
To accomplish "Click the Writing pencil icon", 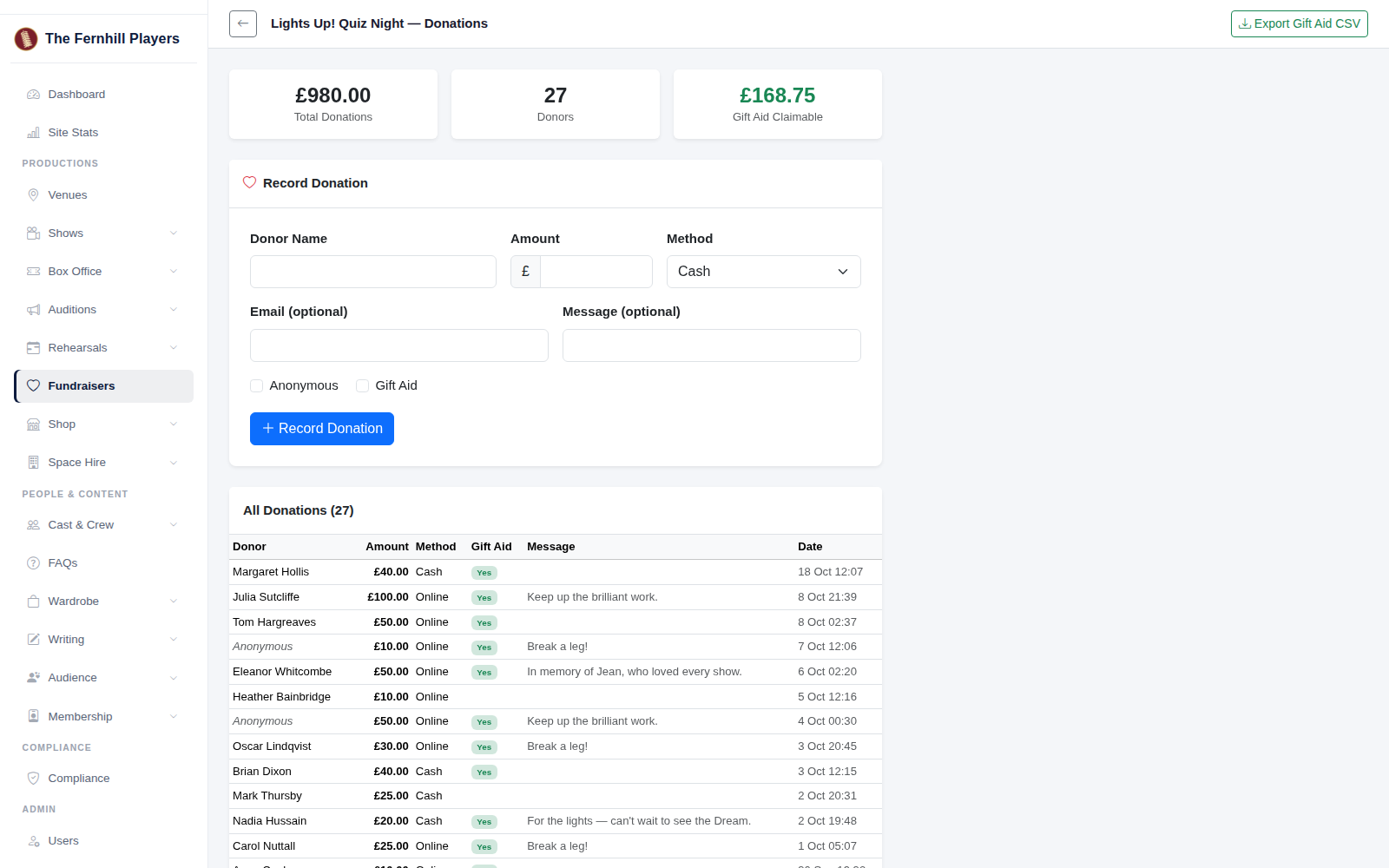I will [x=33, y=640].
